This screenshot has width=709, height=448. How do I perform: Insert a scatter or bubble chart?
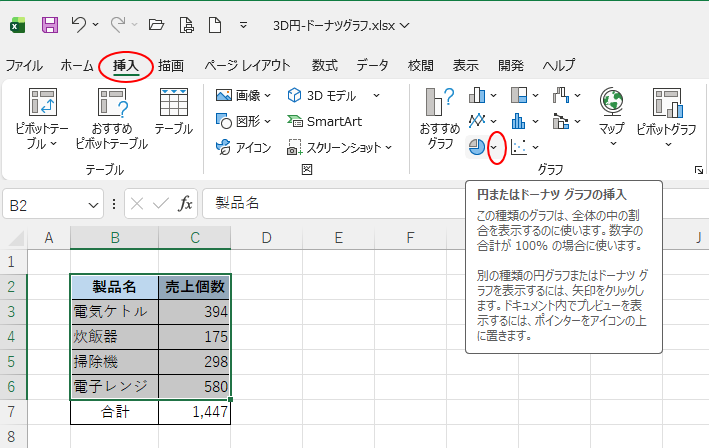(x=519, y=147)
